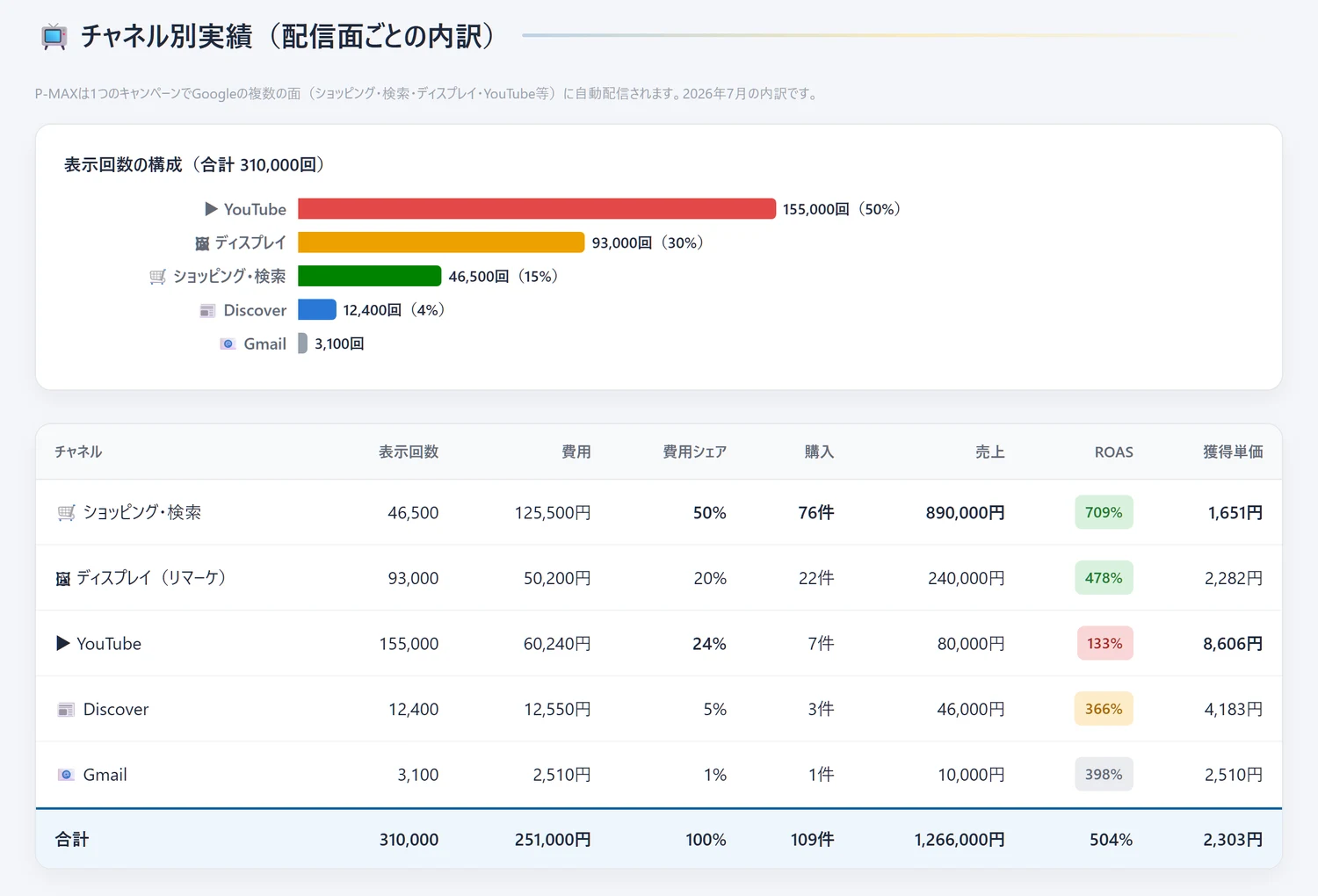Click the newspaper icon in Discover table row
This screenshot has height=896, width=1318.
tap(66, 709)
